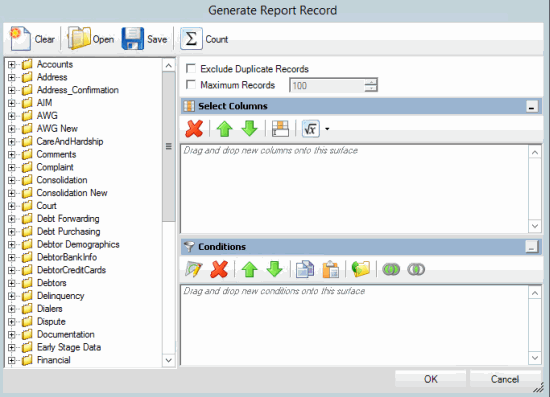This screenshot has height=397, width=550.
Task: Delete condition with red X in Conditions toolbar
Action: pyautogui.click(x=219, y=269)
